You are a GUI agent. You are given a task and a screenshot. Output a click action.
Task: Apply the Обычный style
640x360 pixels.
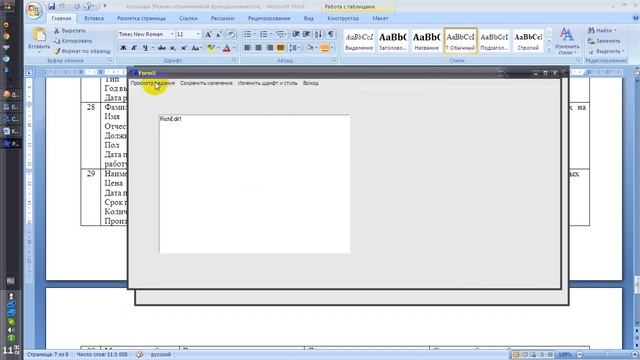coord(460,41)
